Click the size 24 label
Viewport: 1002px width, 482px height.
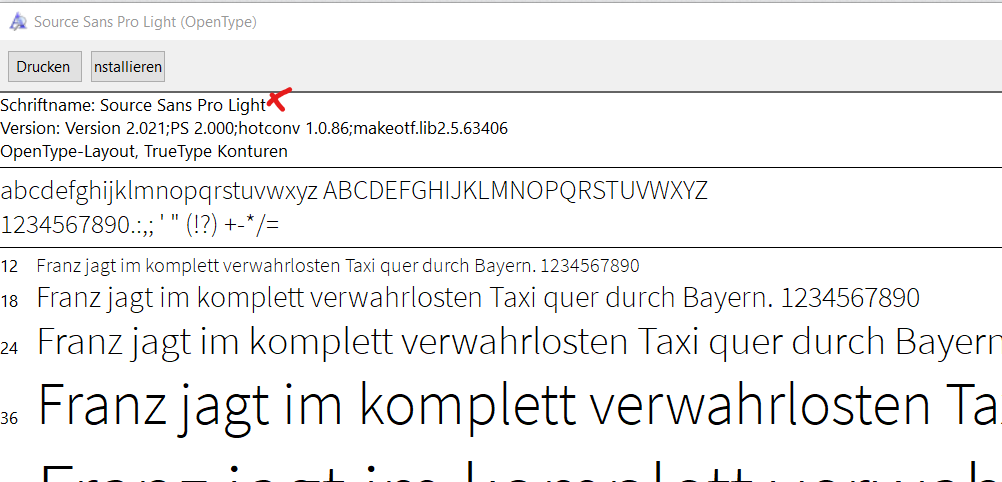pos(9,348)
